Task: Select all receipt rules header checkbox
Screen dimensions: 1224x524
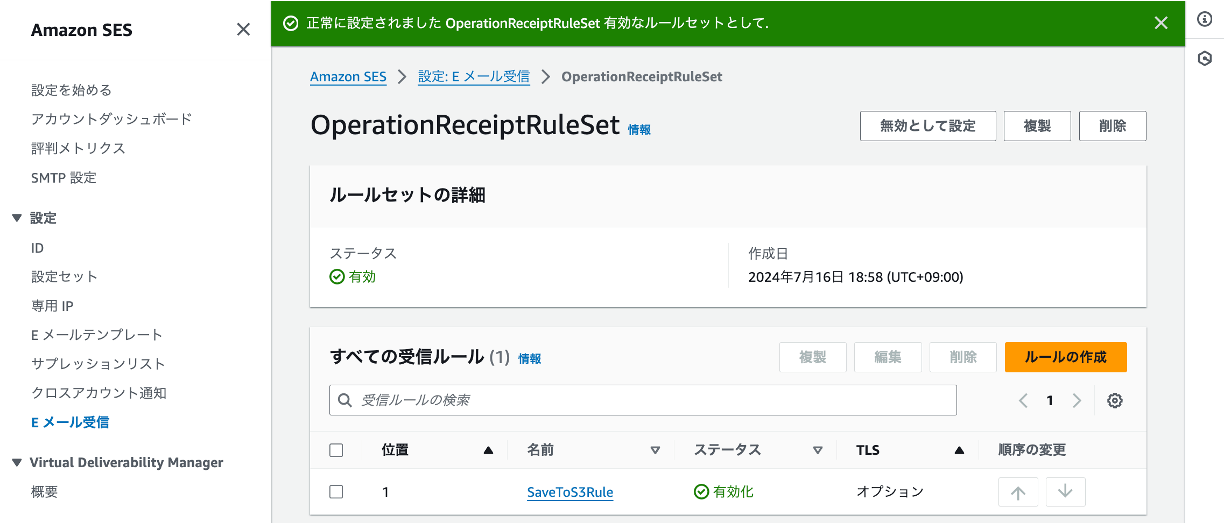Action: [x=336, y=450]
